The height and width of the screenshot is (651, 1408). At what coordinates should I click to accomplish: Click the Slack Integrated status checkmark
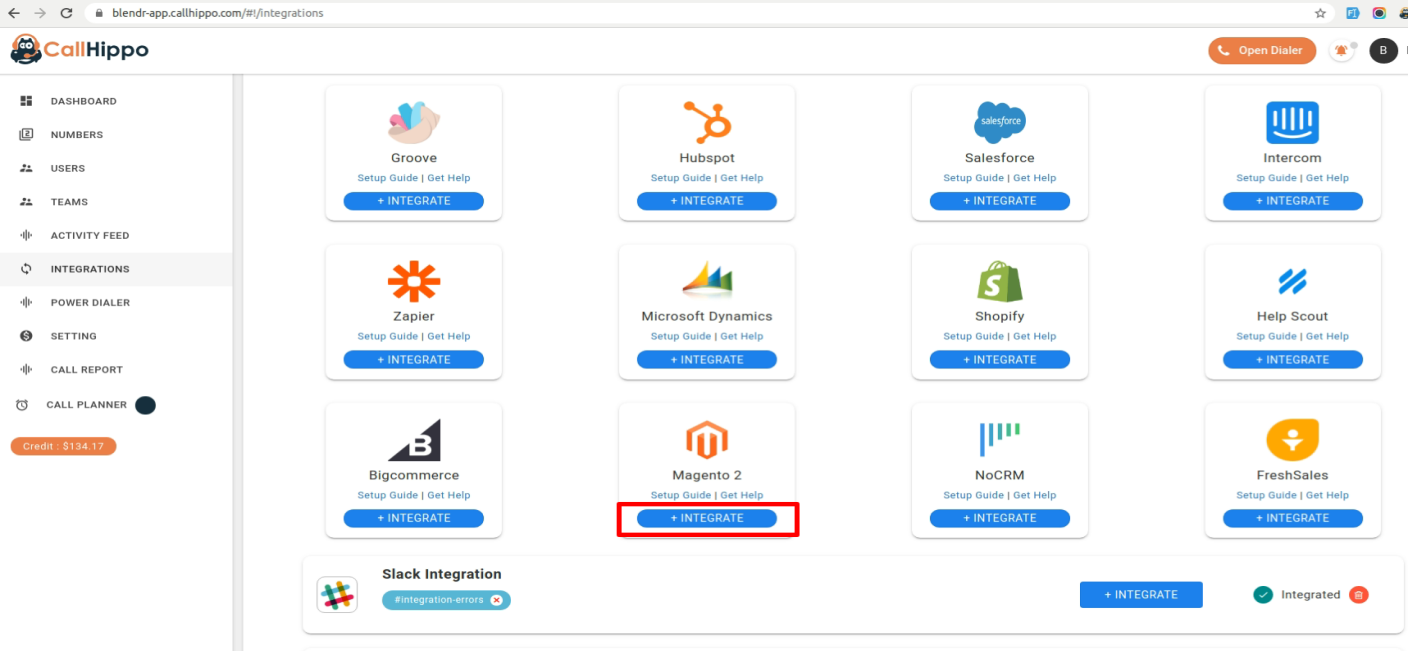coord(1263,595)
